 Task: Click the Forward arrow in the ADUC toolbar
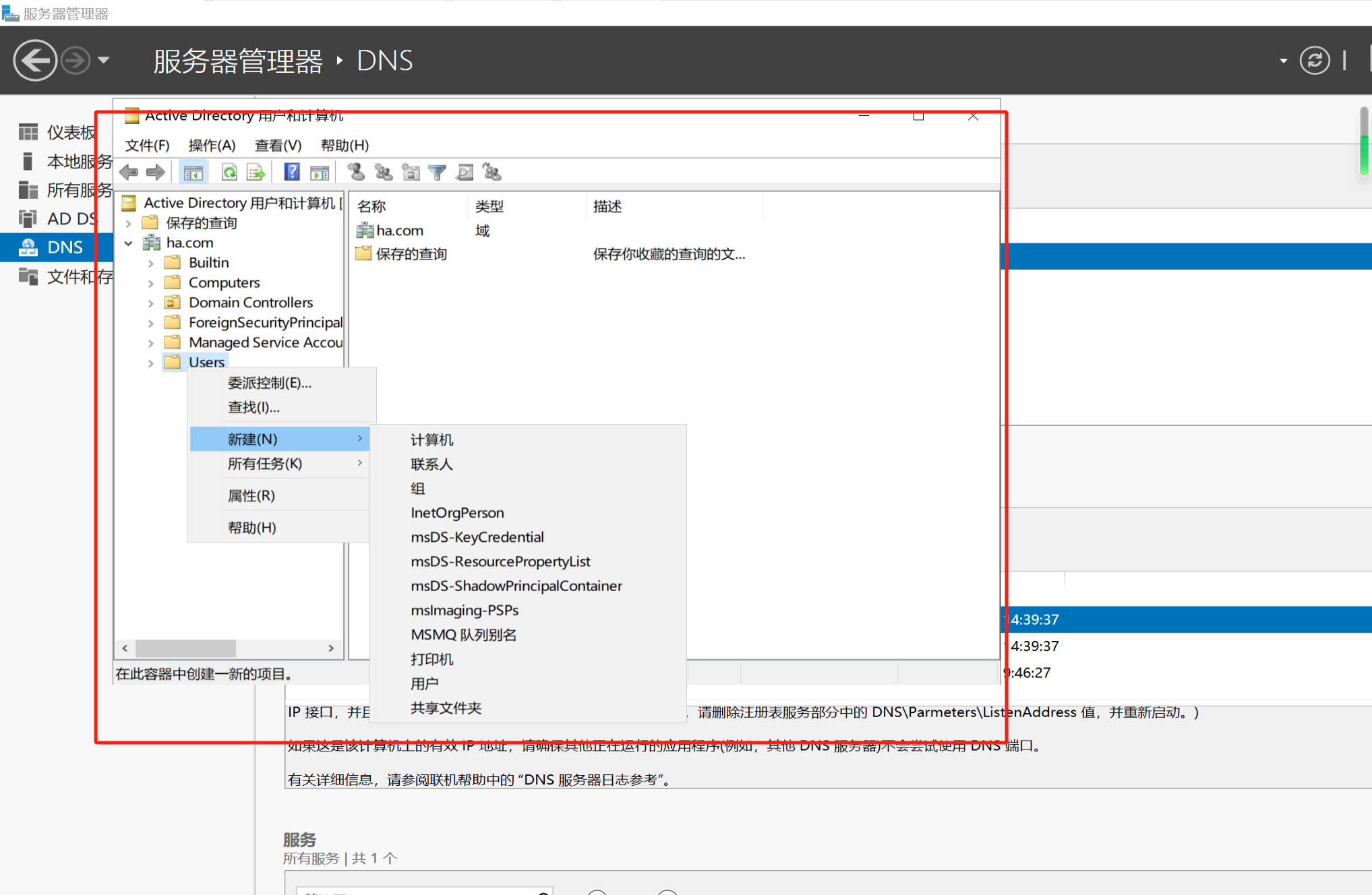coord(156,173)
